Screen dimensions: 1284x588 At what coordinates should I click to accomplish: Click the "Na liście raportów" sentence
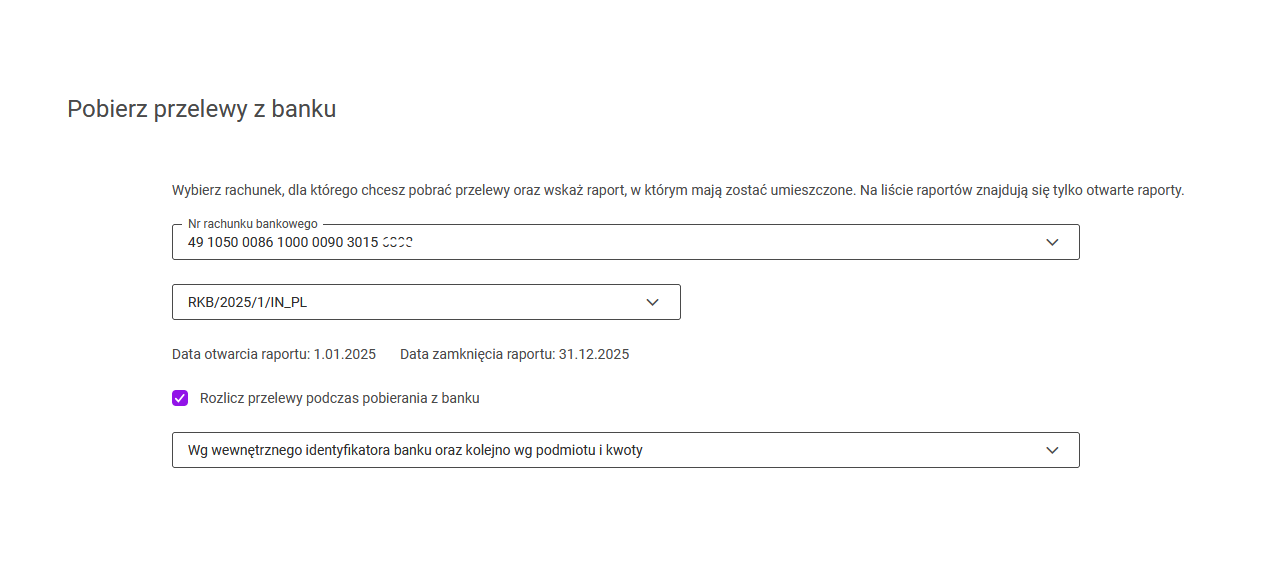(1022, 190)
